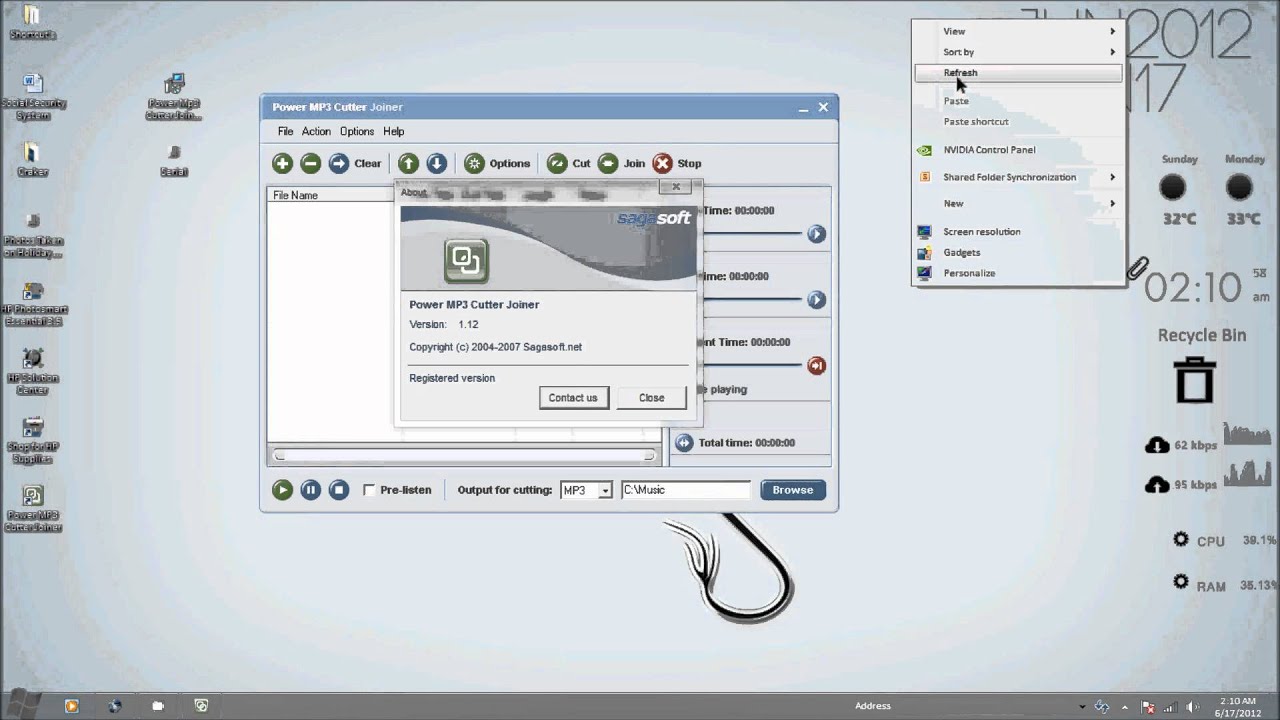Select Gadgets in context menu
Screen dimensions: 1280x720
point(1018,253)
